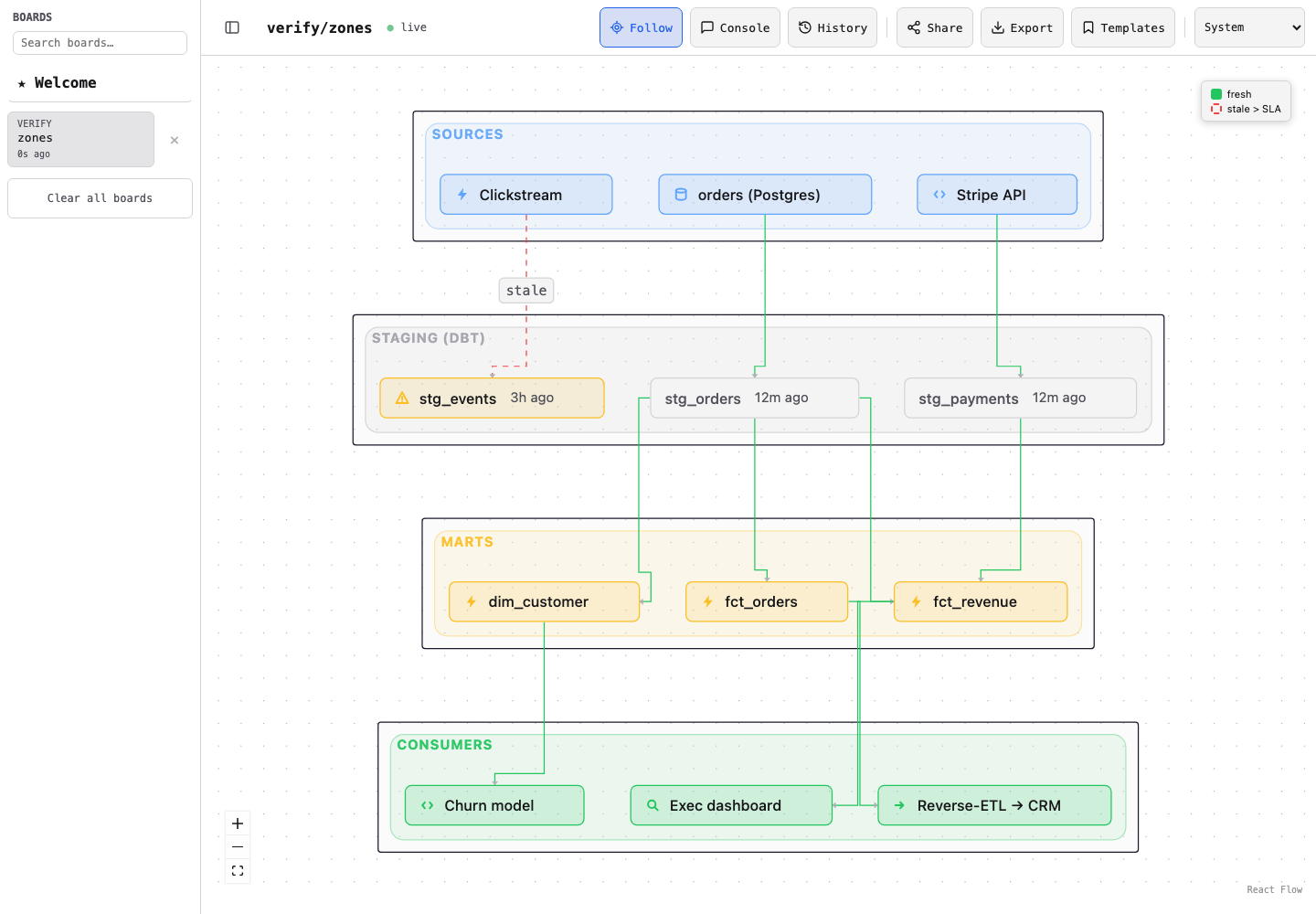Click the verify/zones board title

319,27
